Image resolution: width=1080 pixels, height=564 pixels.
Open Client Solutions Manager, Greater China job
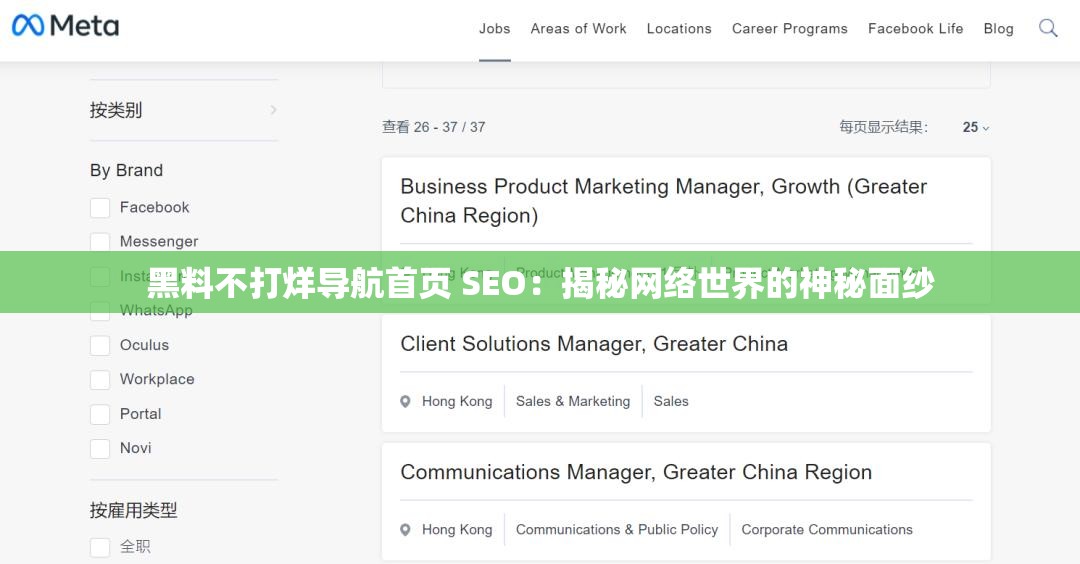(594, 344)
